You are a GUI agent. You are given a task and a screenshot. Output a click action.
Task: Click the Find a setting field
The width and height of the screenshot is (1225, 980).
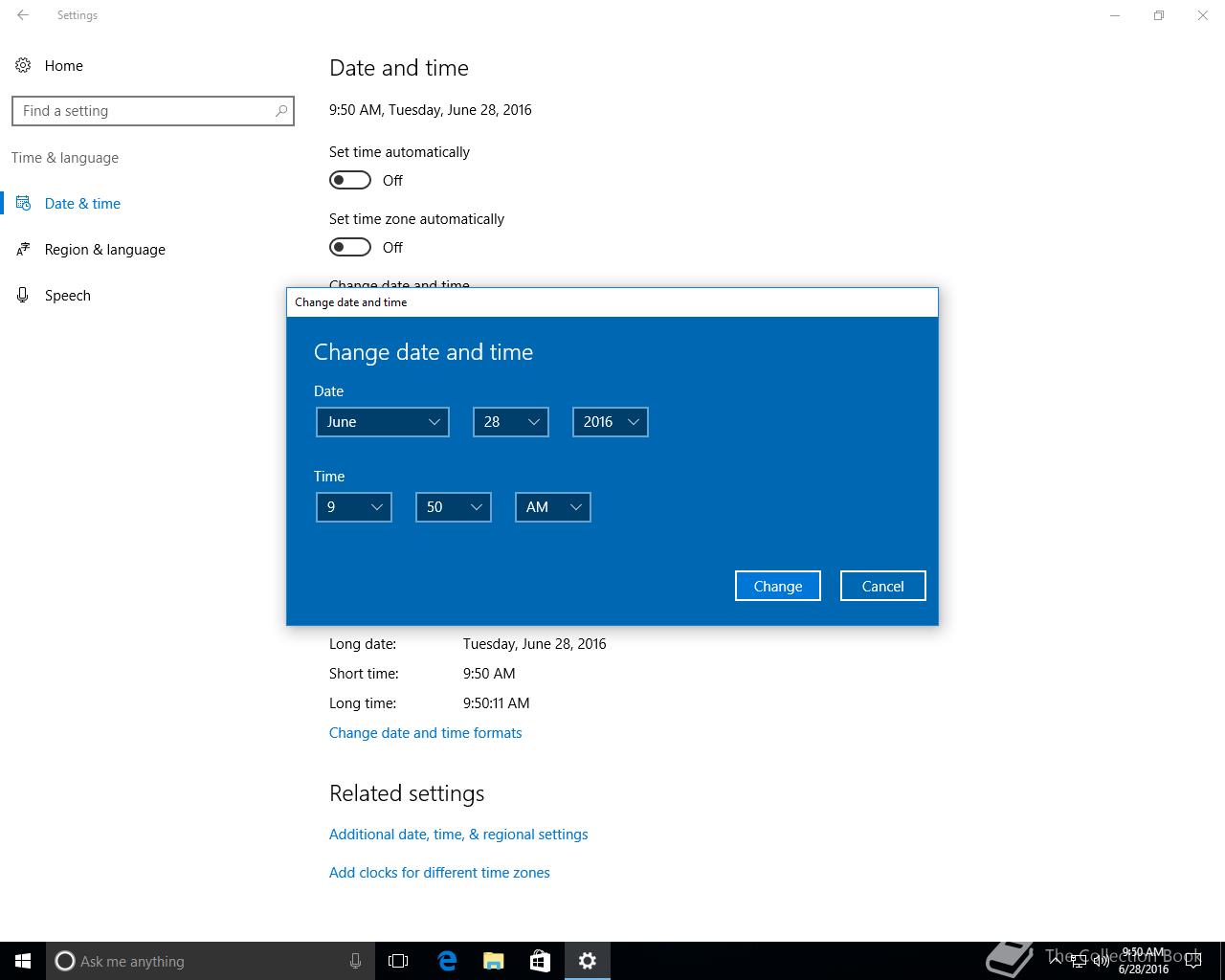153,111
